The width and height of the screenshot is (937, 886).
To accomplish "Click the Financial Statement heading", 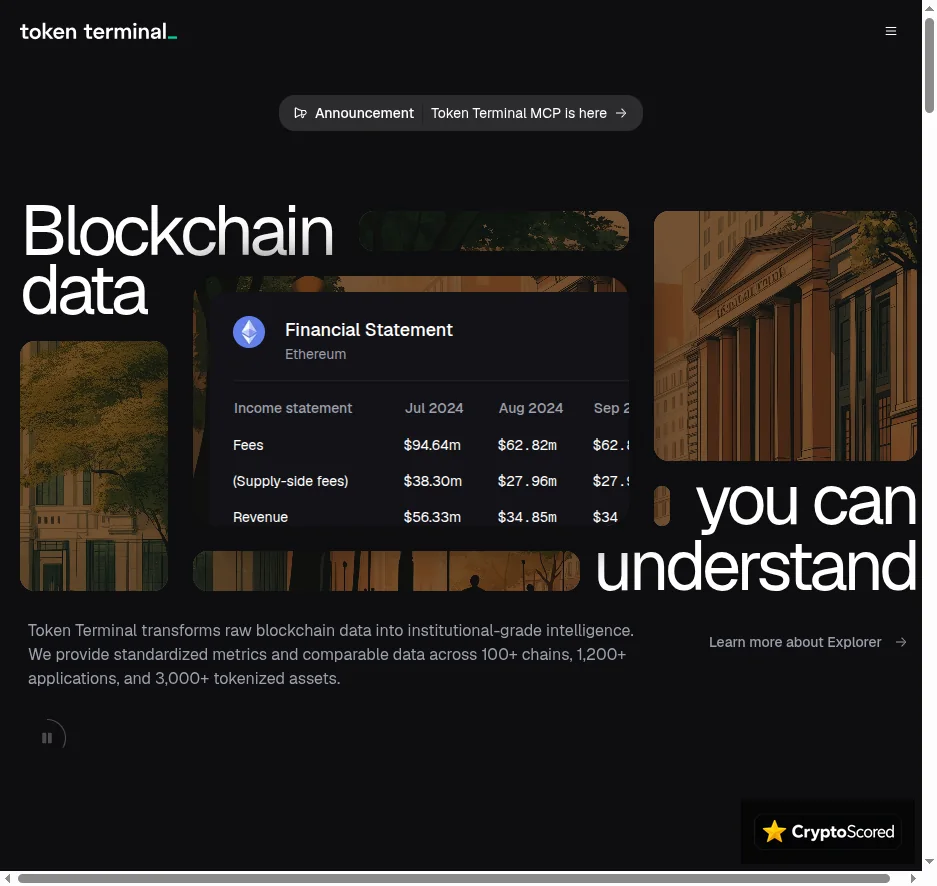I will [x=369, y=330].
